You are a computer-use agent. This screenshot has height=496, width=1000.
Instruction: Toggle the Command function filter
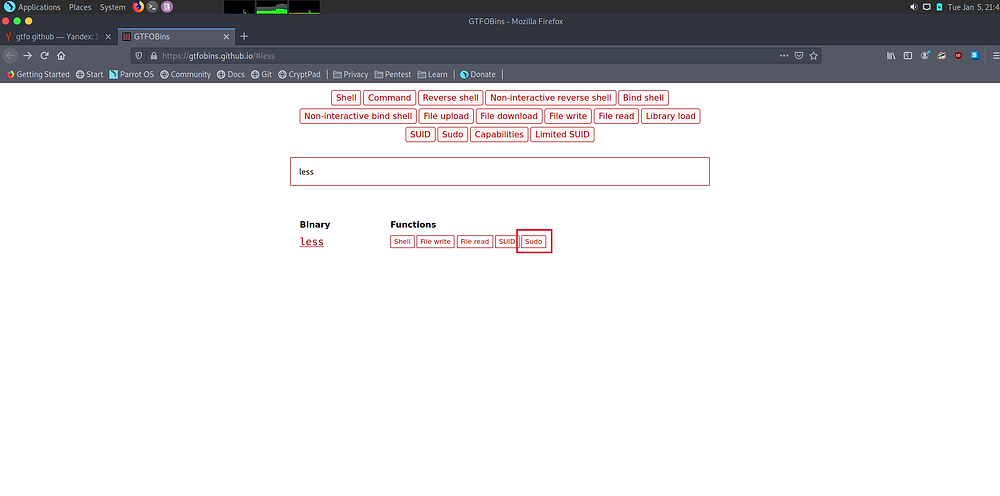point(390,98)
